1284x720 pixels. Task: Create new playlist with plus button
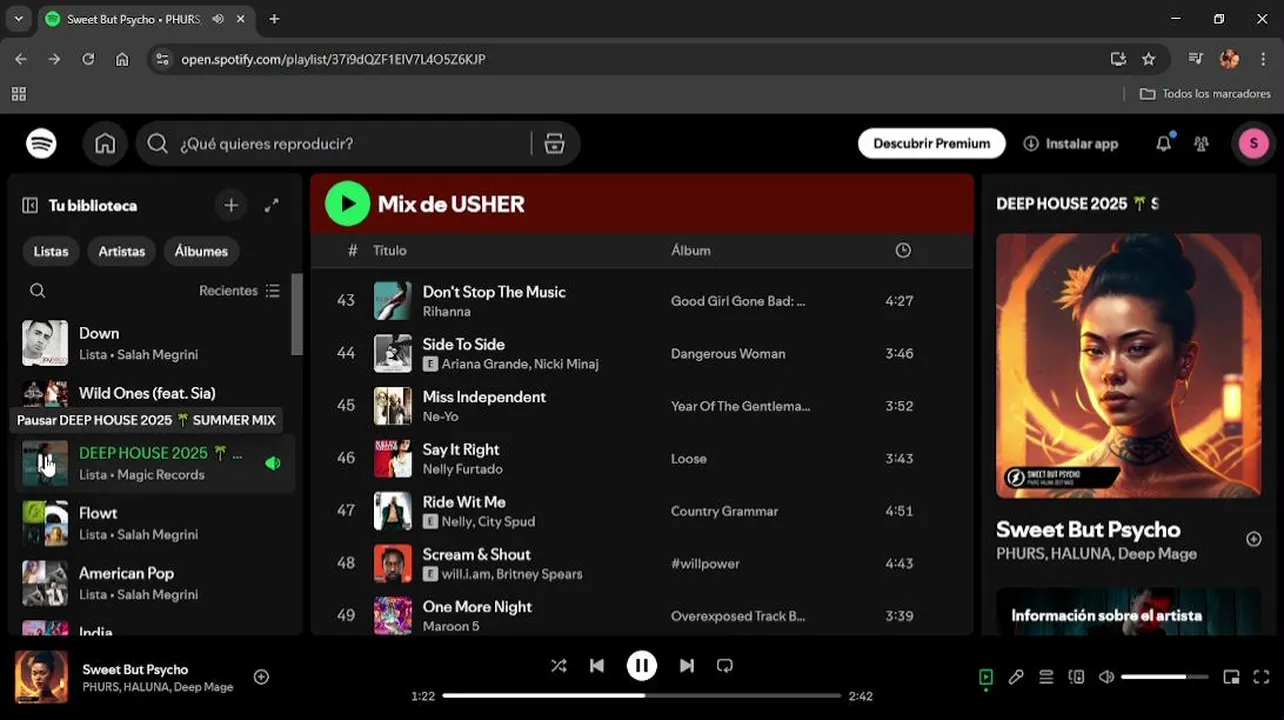pos(231,205)
